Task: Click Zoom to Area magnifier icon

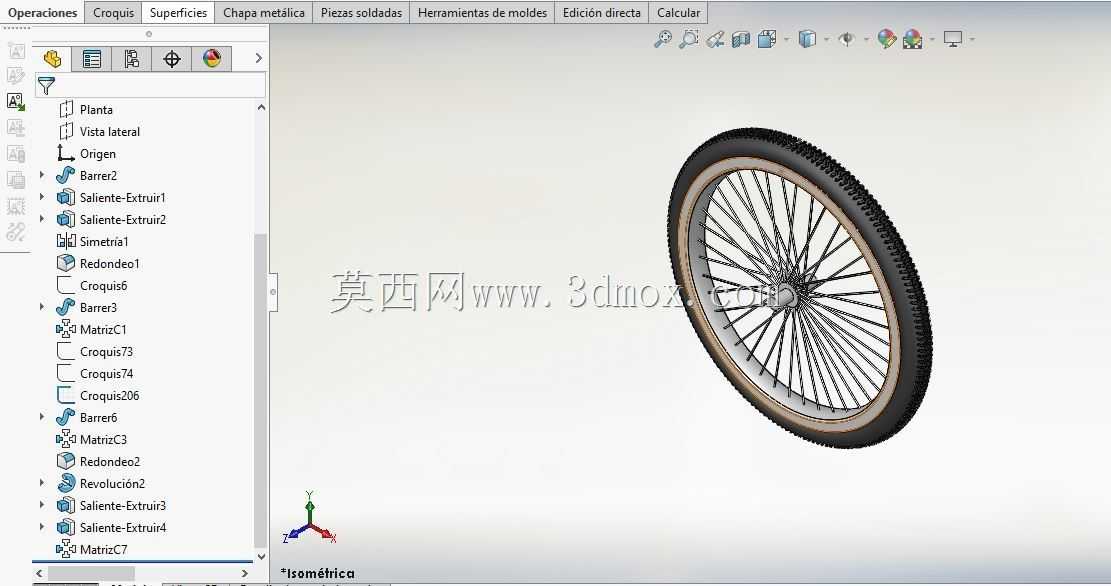Action: tap(689, 39)
